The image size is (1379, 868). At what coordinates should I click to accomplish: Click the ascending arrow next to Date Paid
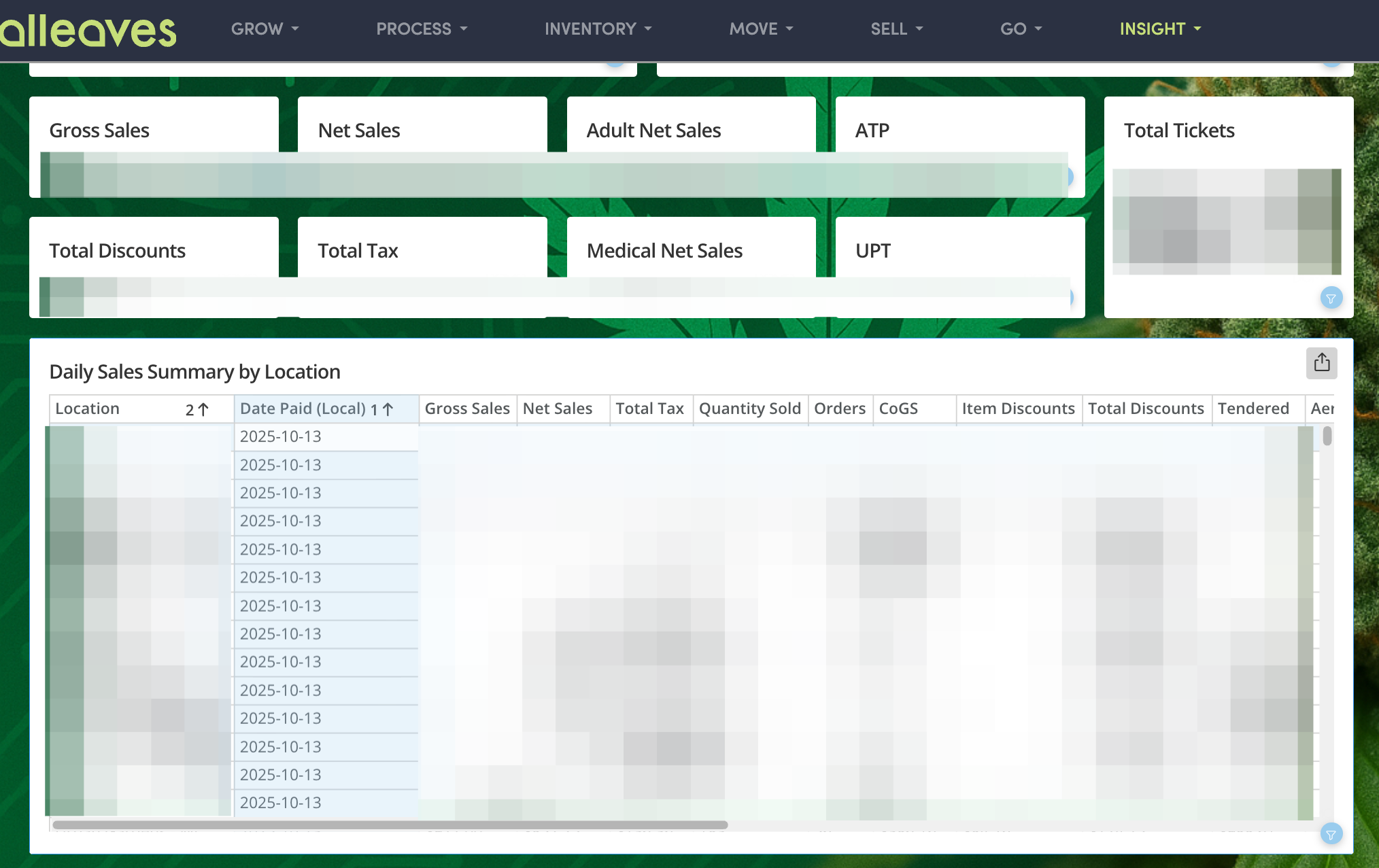[x=388, y=409]
